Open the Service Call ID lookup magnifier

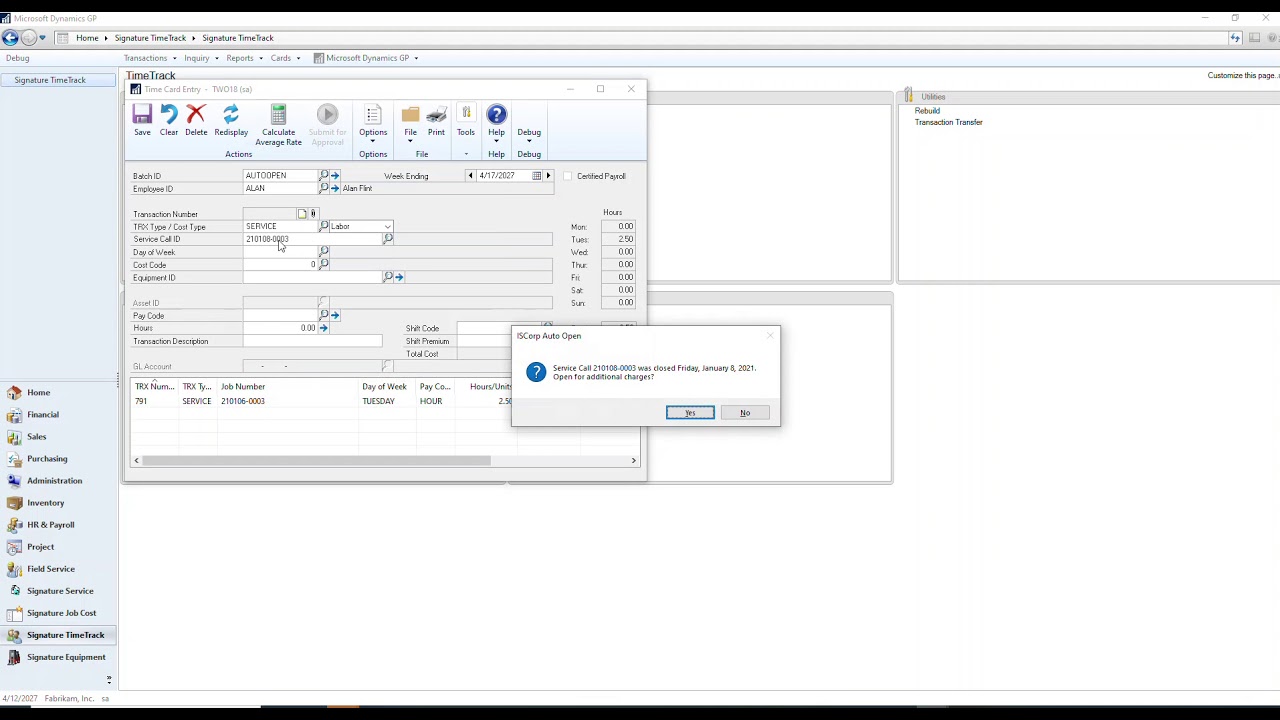tap(388, 239)
